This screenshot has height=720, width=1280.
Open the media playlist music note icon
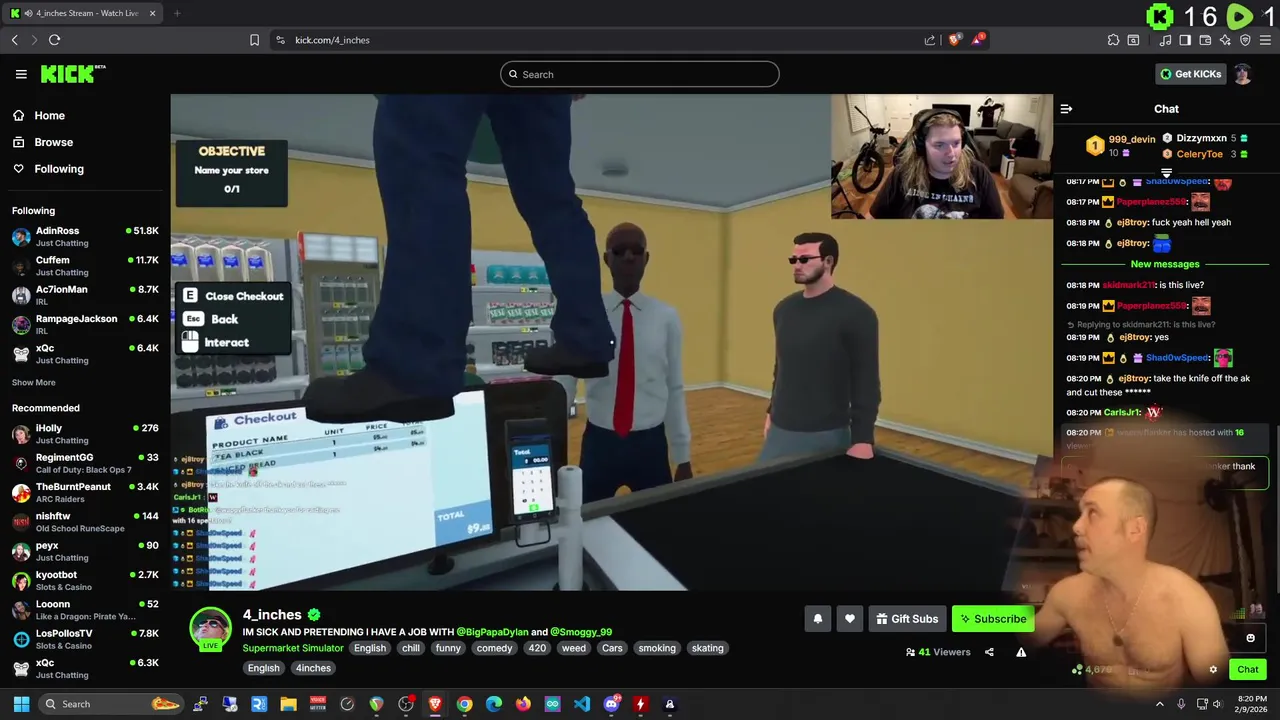point(1165,40)
